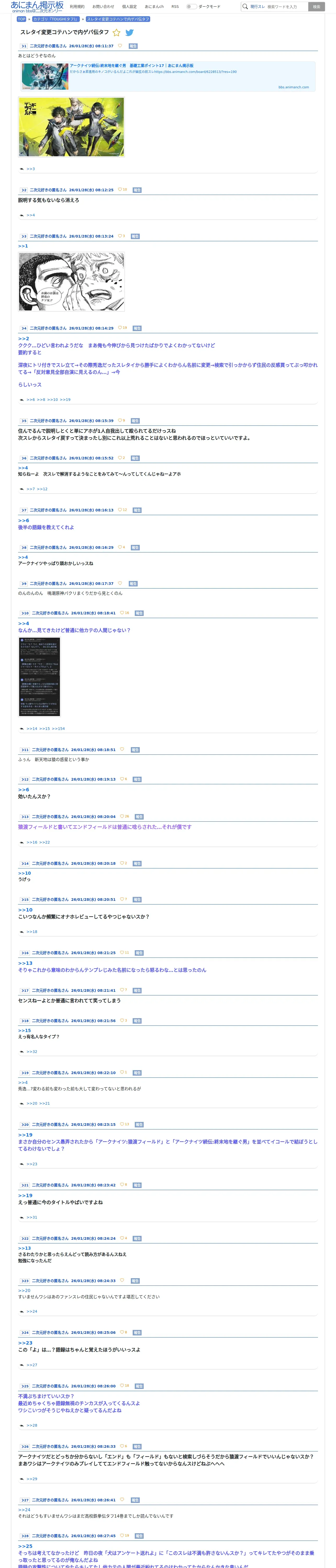Open お問い合わせ in the top navigation

point(103,7)
